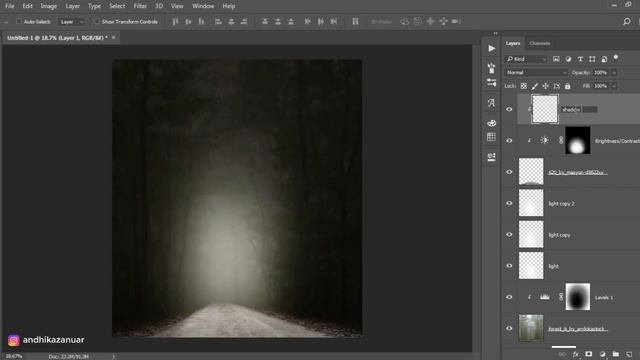Open the Normal blend mode dropdown

[x=536, y=73]
